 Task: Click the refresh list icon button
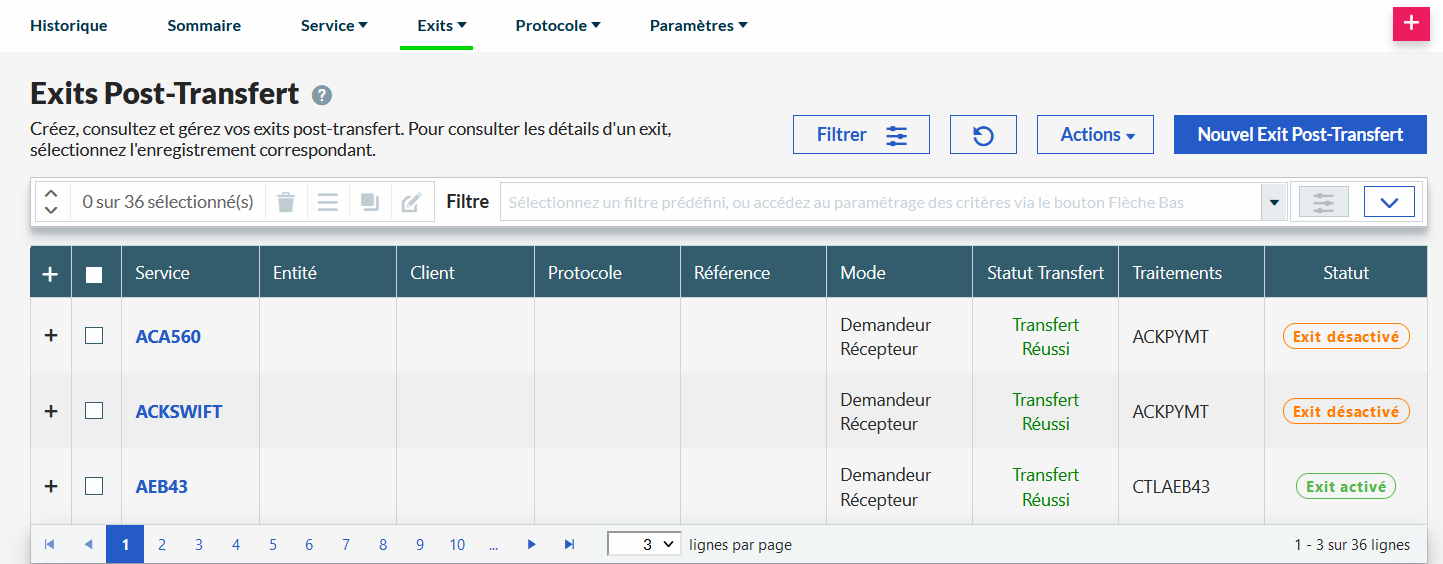coord(983,135)
